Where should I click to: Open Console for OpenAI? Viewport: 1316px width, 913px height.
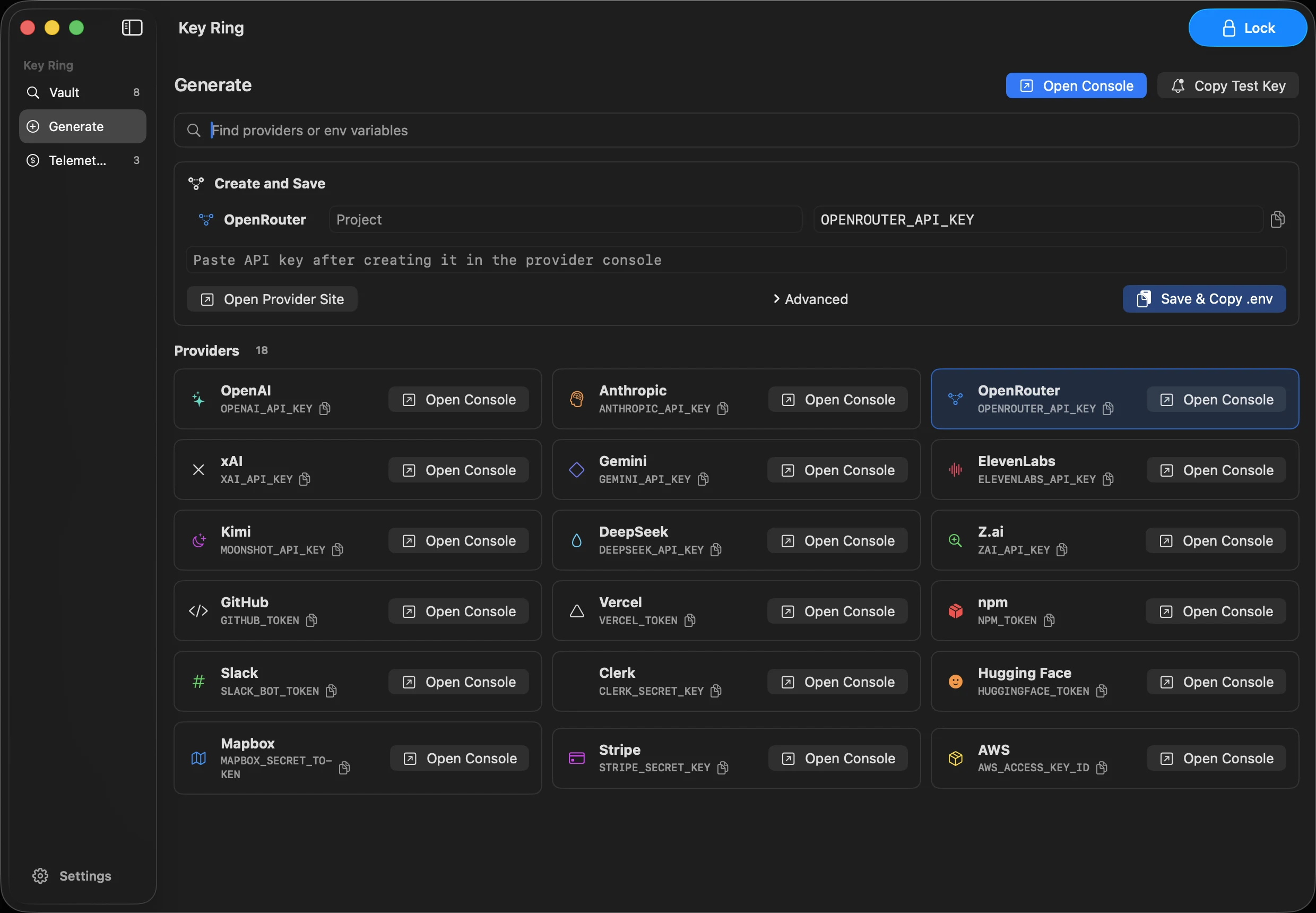(x=458, y=399)
